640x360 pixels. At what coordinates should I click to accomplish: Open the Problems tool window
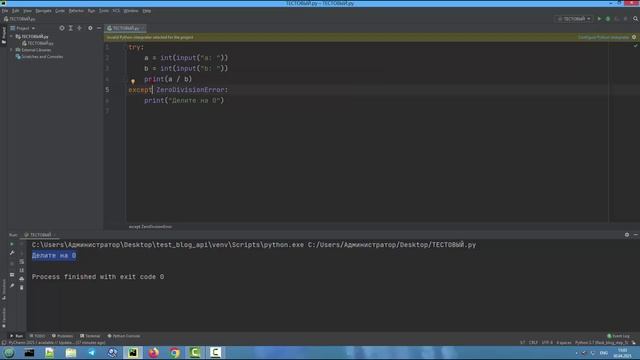(62, 336)
